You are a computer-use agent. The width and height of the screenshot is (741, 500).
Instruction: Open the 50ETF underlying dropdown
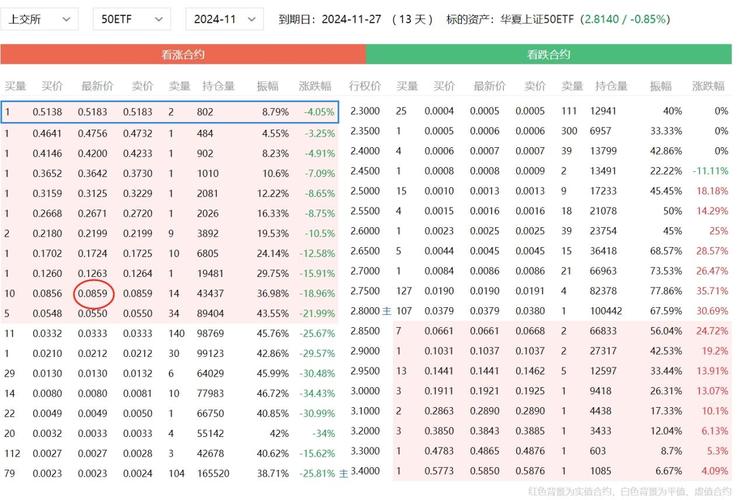(131, 19)
